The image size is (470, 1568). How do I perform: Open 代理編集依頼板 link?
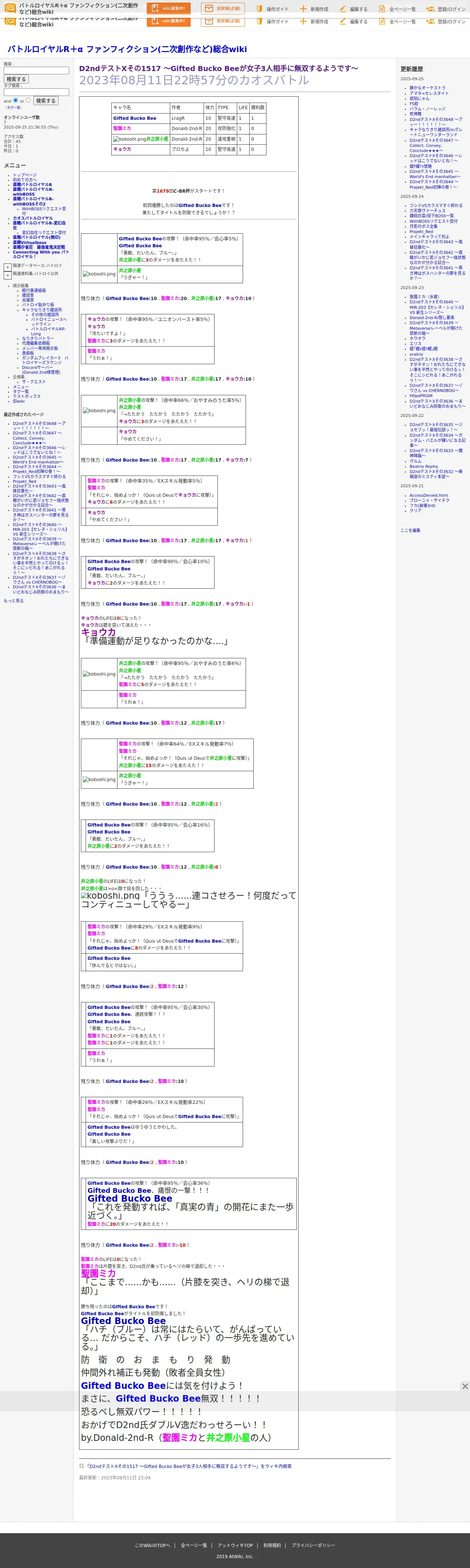tap(36, 343)
